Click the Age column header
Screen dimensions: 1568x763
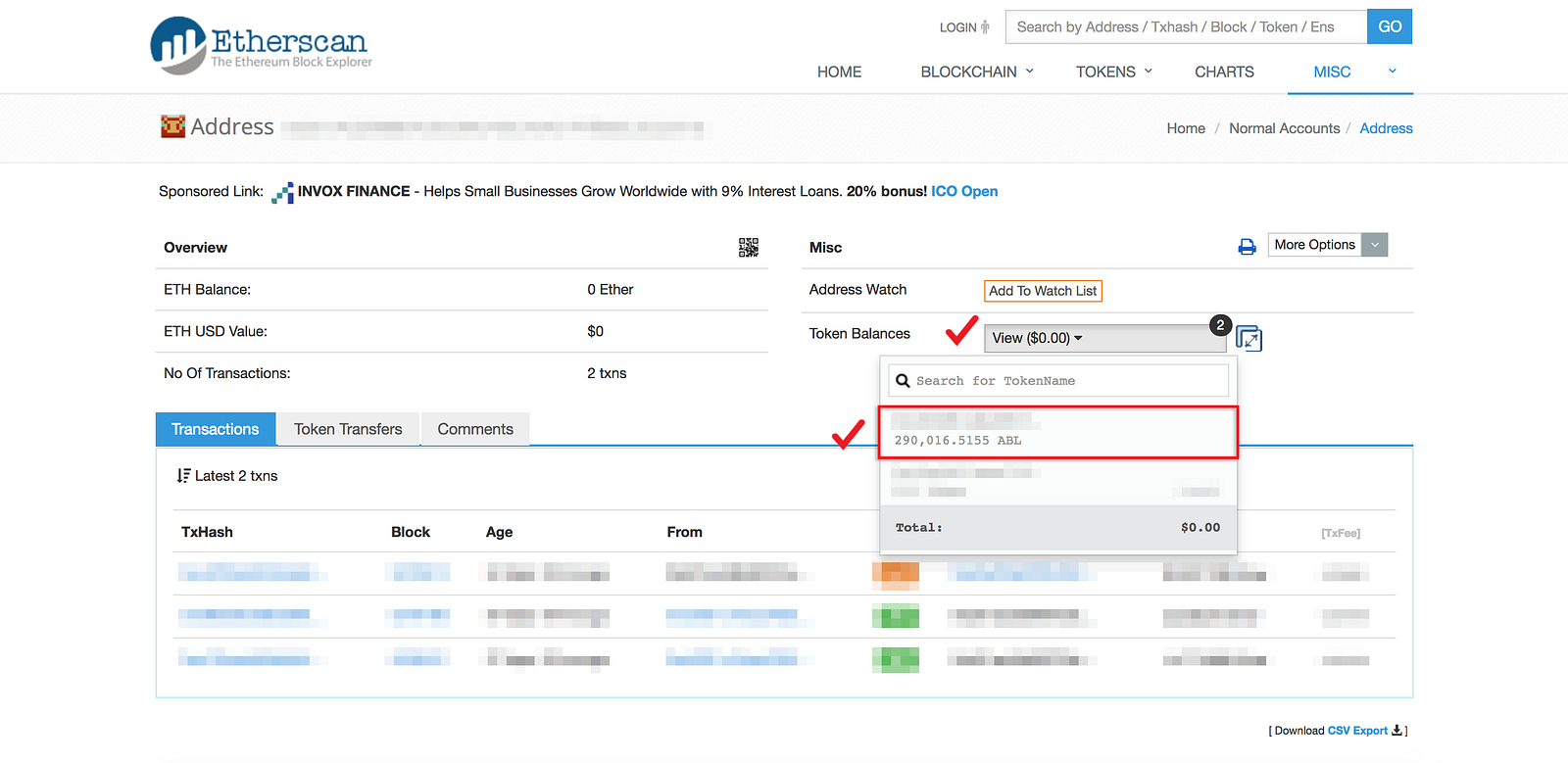click(499, 532)
